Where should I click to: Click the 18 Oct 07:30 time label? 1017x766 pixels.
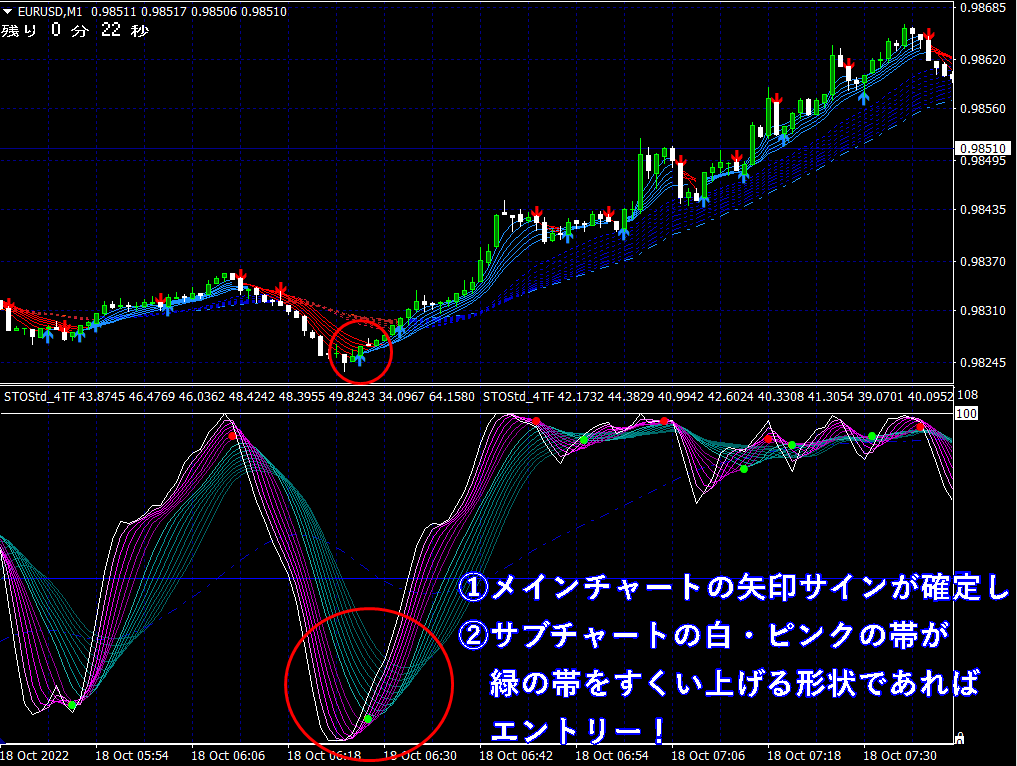tap(900, 756)
